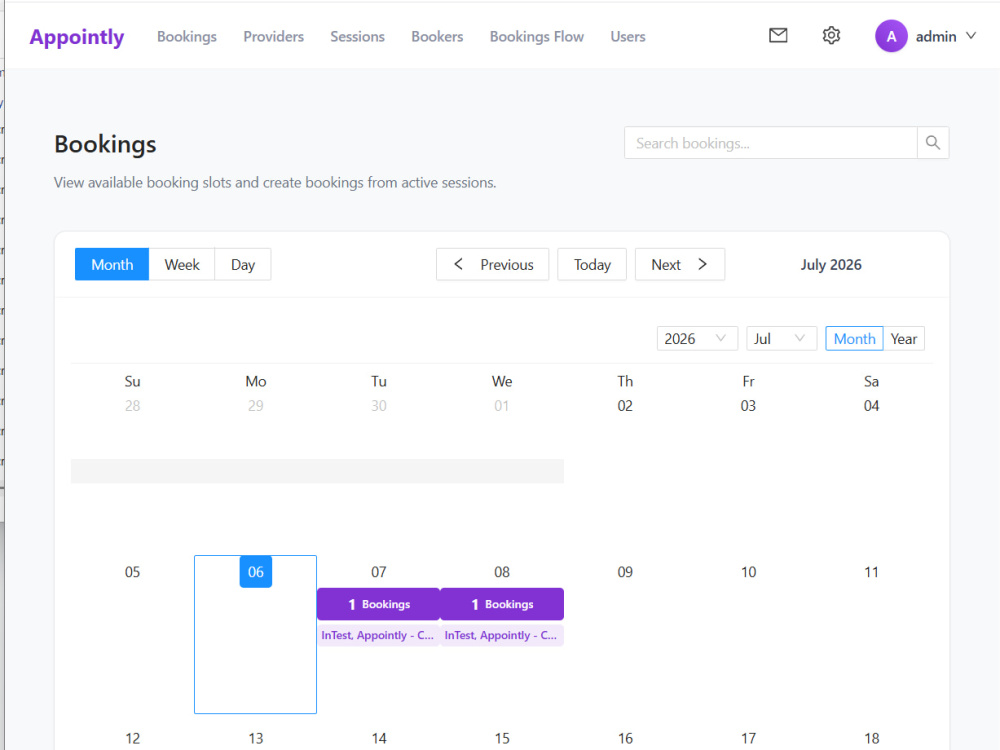Open the Jul month dropdown
The image size is (1000, 750).
[x=781, y=339]
